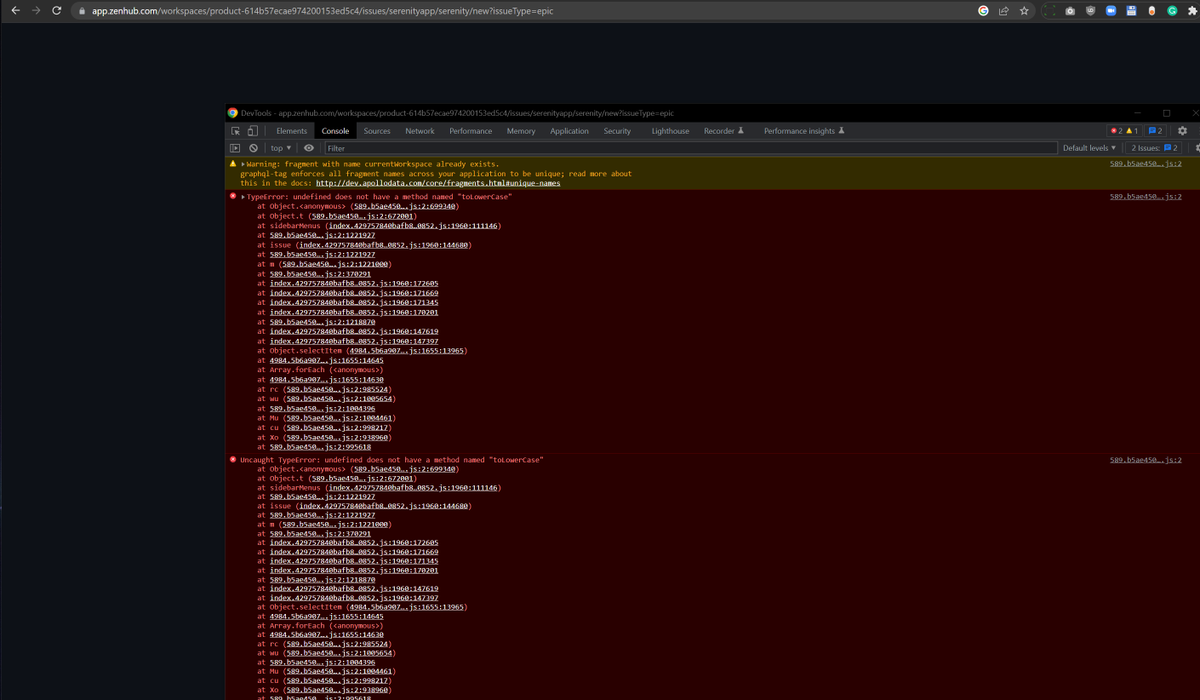This screenshot has width=1200, height=700.
Task: Click the camera screenshot extension icon
Action: click(1071, 10)
